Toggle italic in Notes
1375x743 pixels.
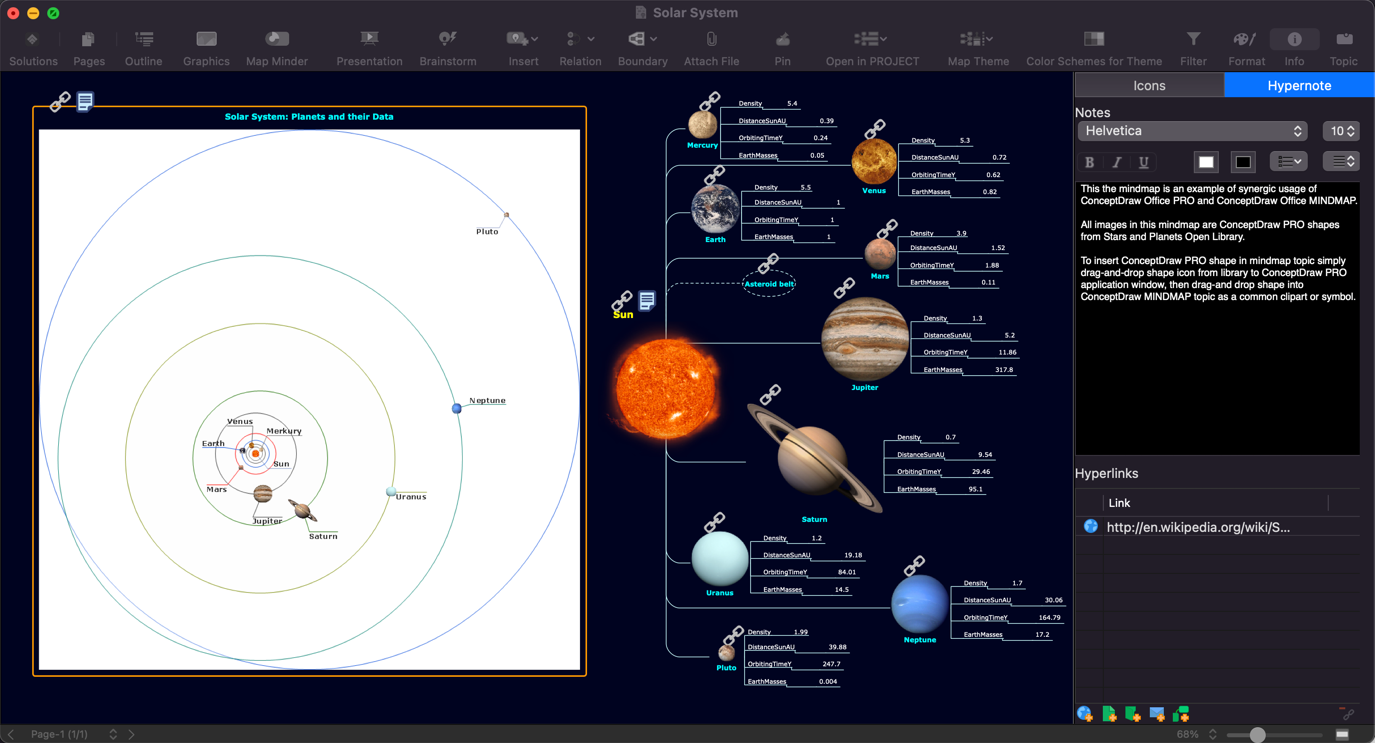[x=1117, y=162]
